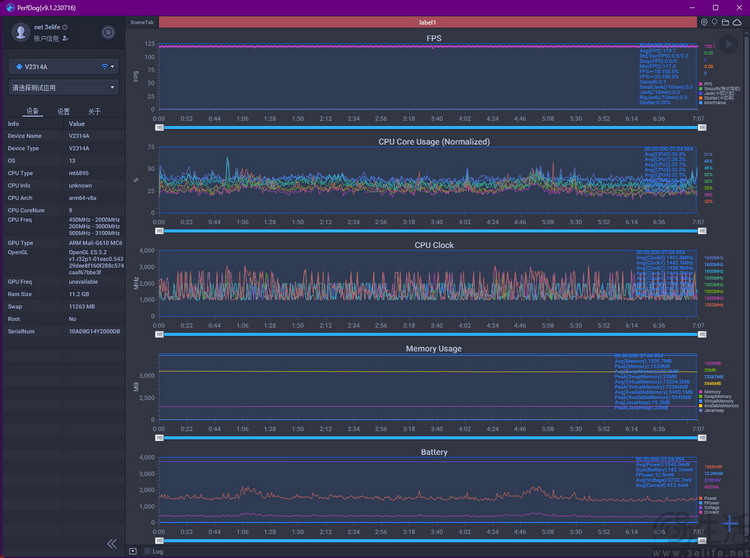This screenshot has width=750, height=558.
Task: Click the stop recording circular button
Action: (x=108, y=32)
